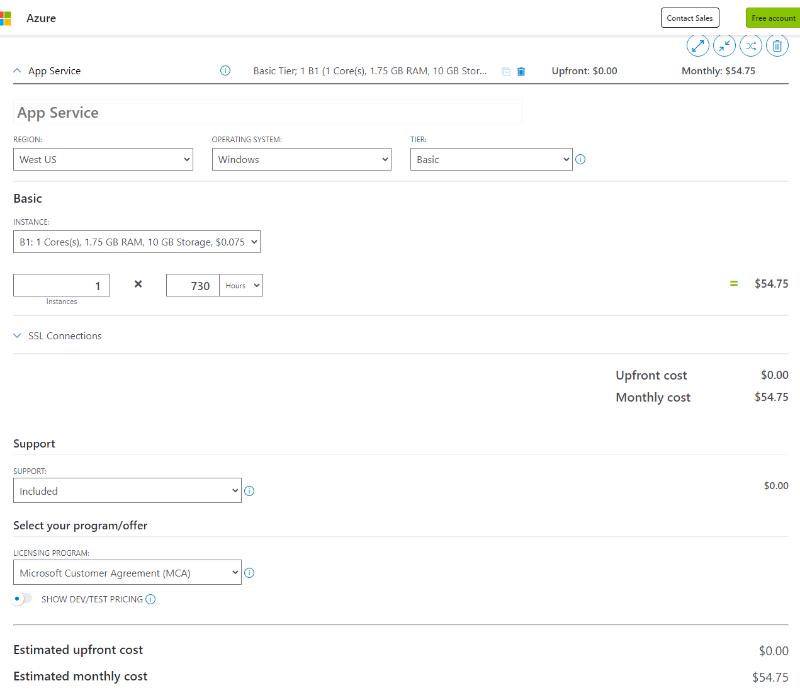Screen dimensions: 800x699
Task: Open the Support plan dropdown
Action: pos(127,491)
